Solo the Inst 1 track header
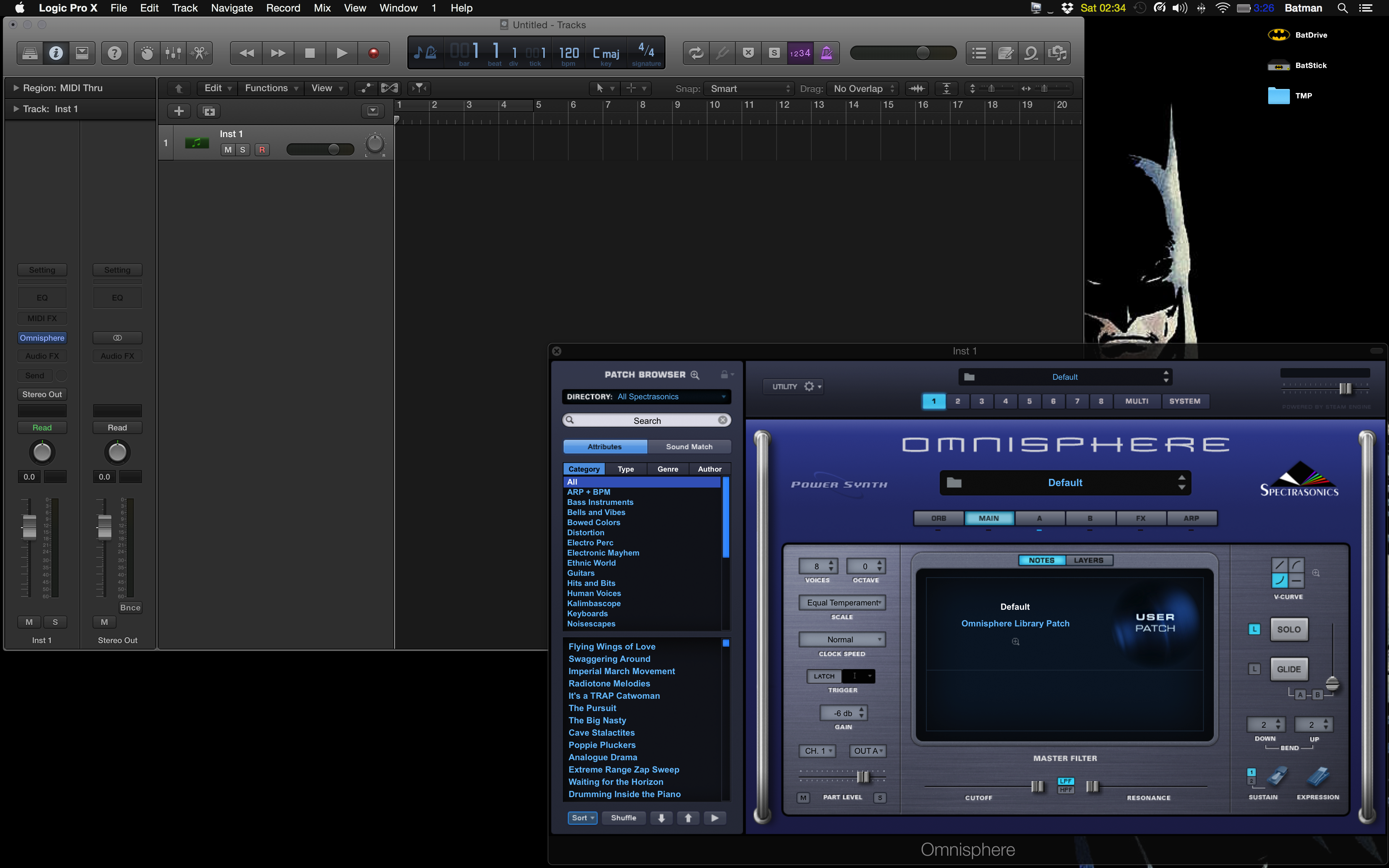Screen dimensions: 1389x868 pyautogui.click(x=243, y=150)
